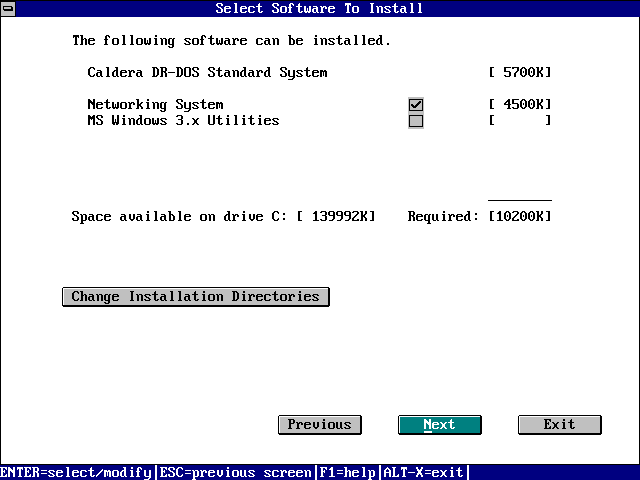
Task: Click the Required 10200K total field
Action: (x=520, y=217)
